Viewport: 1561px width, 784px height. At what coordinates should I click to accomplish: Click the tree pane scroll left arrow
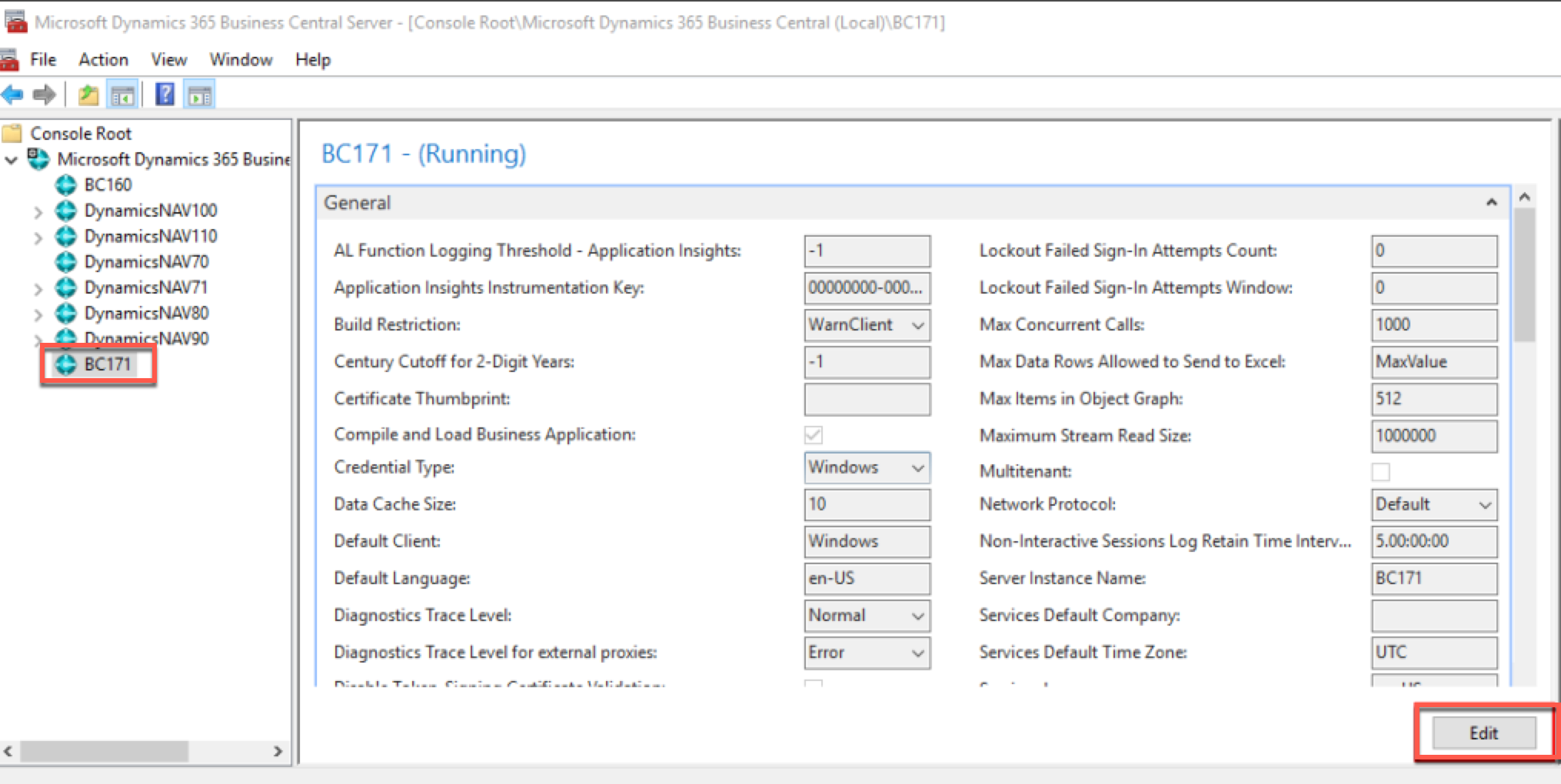point(8,751)
